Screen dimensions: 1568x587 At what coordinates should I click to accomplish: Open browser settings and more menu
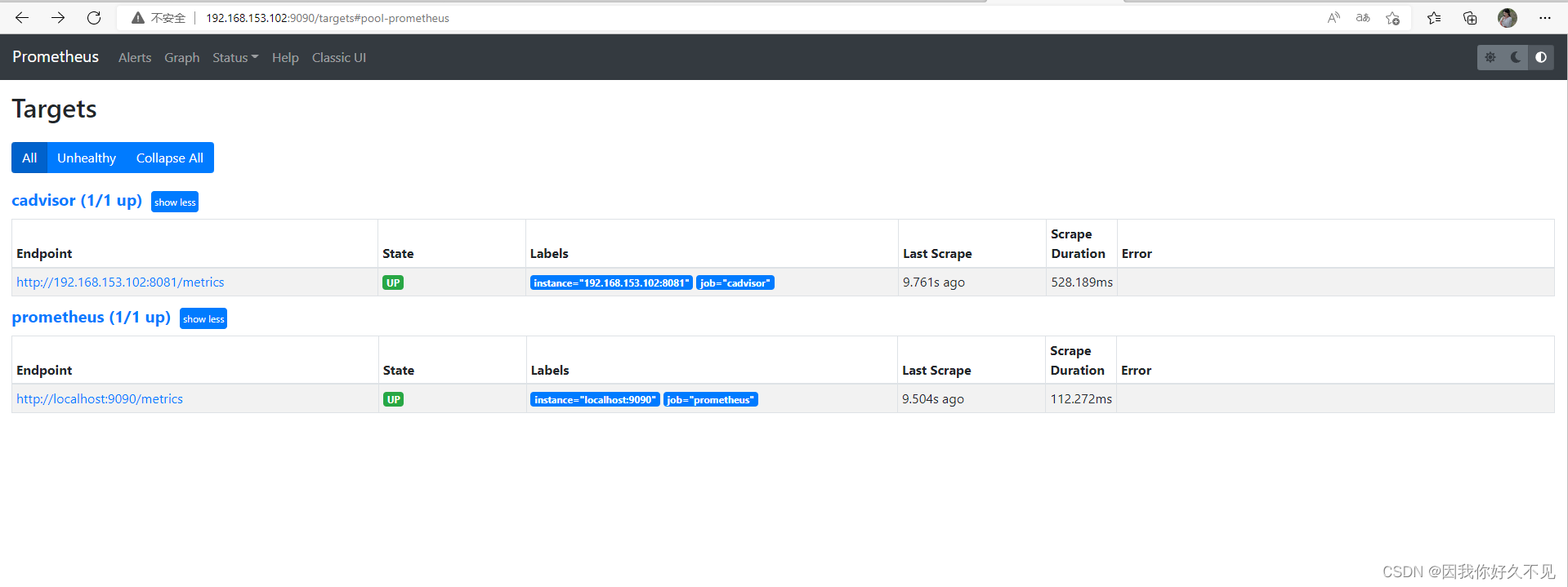tap(1544, 17)
